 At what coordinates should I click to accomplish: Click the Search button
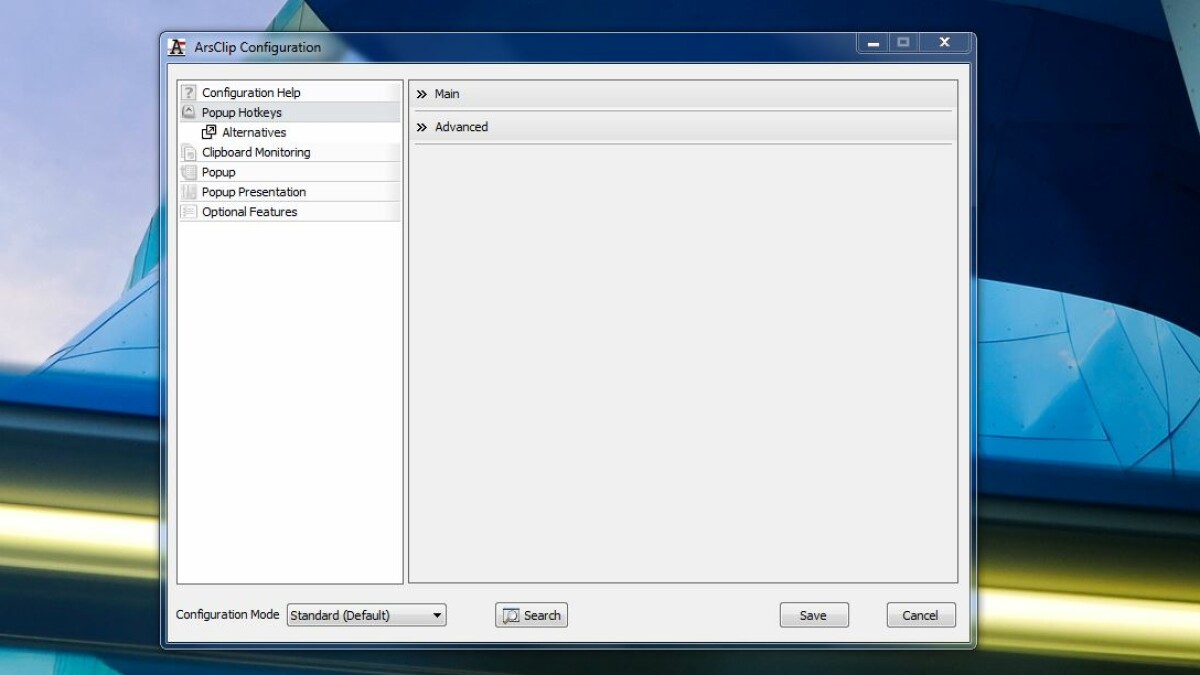coord(531,615)
